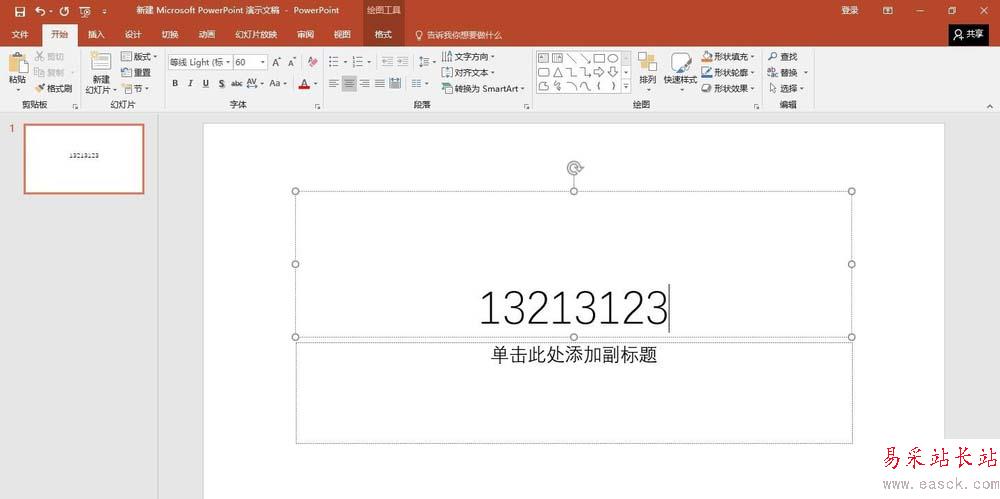Image resolution: width=1000 pixels, height=499 pixels.
Task: Click the Share (共享) button
Action: pyautogui.click(x=968, y=34)
